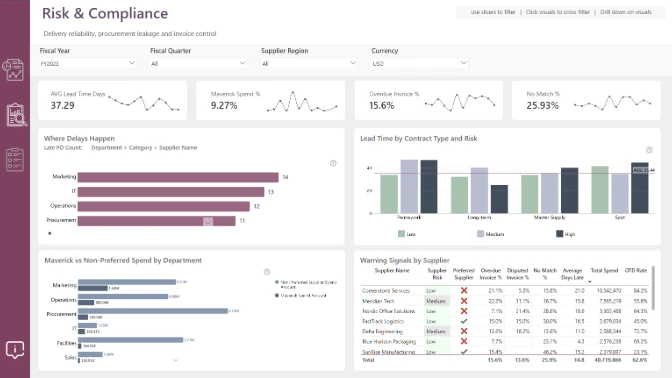Click the AVG Lead Time Days card
Screen dimensions: 672x378
[112, 100]
